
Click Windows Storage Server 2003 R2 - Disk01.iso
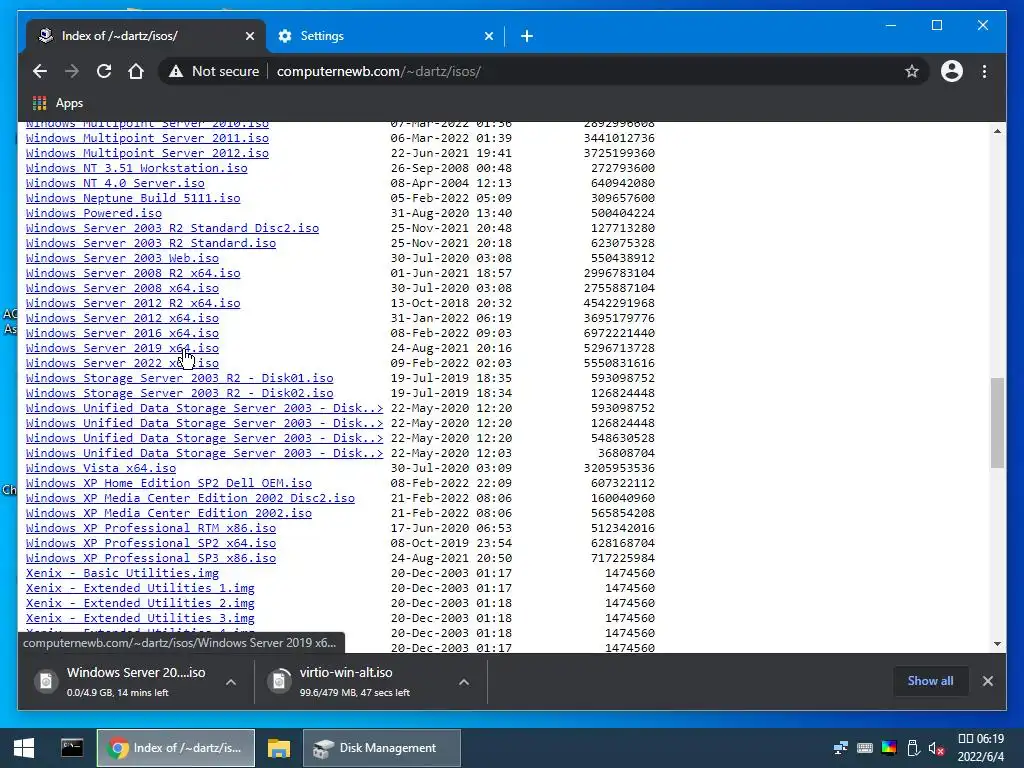pyautogui.click(x=180, y=378)
